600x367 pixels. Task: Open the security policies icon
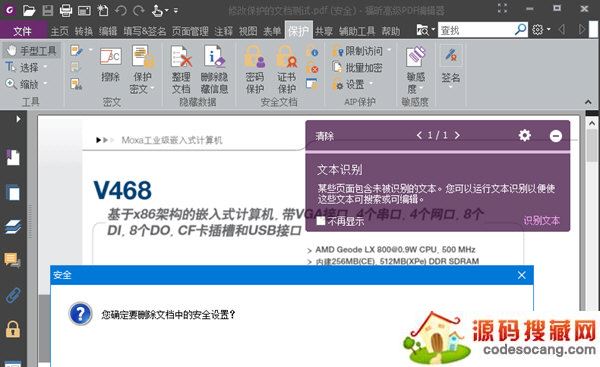coord(312,84)
